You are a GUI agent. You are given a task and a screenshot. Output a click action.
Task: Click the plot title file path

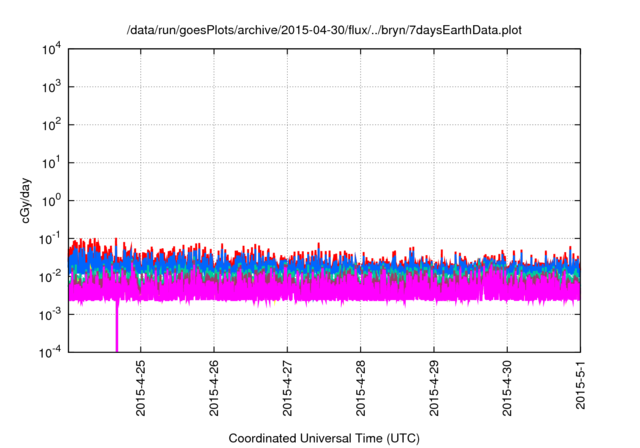[x=324, y=30]
